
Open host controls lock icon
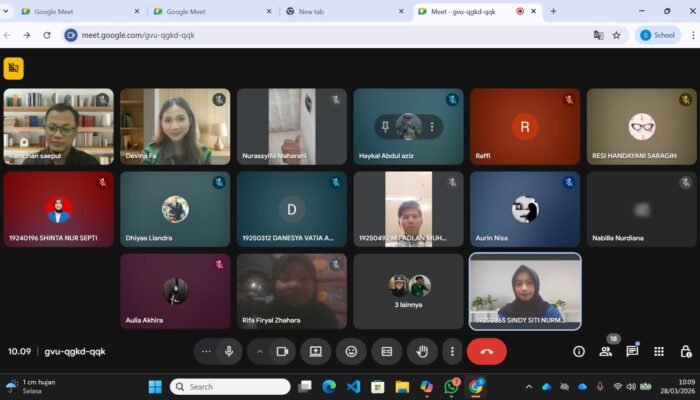686,351
